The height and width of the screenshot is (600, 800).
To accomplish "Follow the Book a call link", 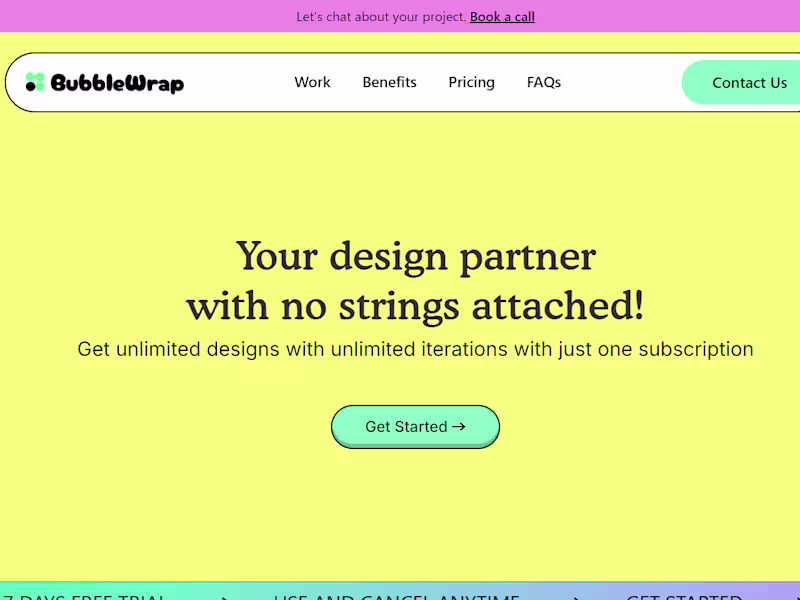I will [x=502, y=17].
